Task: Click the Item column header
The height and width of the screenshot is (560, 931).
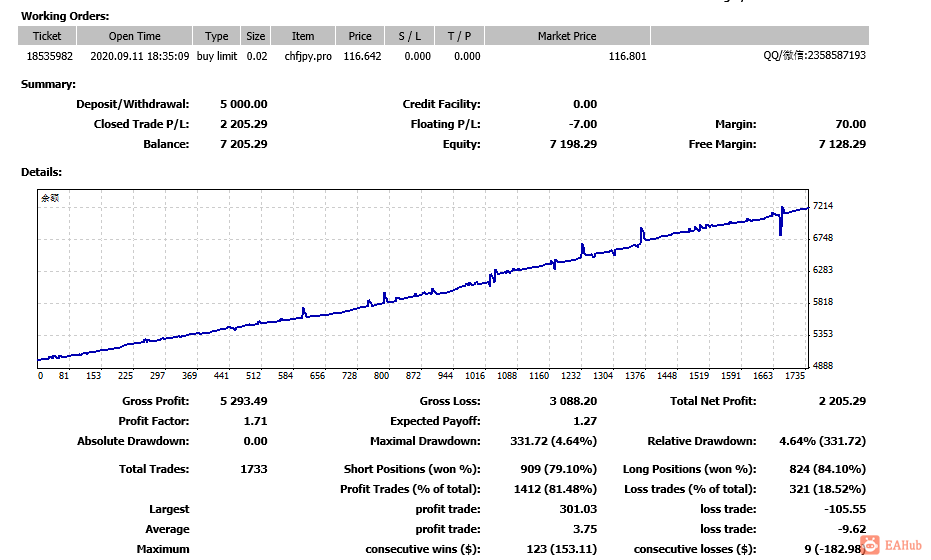Action: click(x=303, y=36)
